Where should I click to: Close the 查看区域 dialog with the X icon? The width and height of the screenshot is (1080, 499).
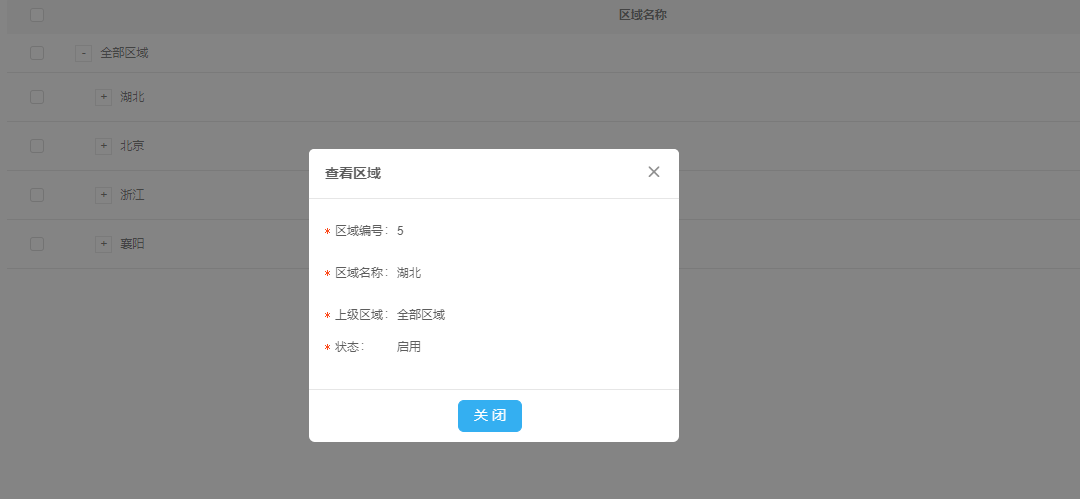click(654, 172)
